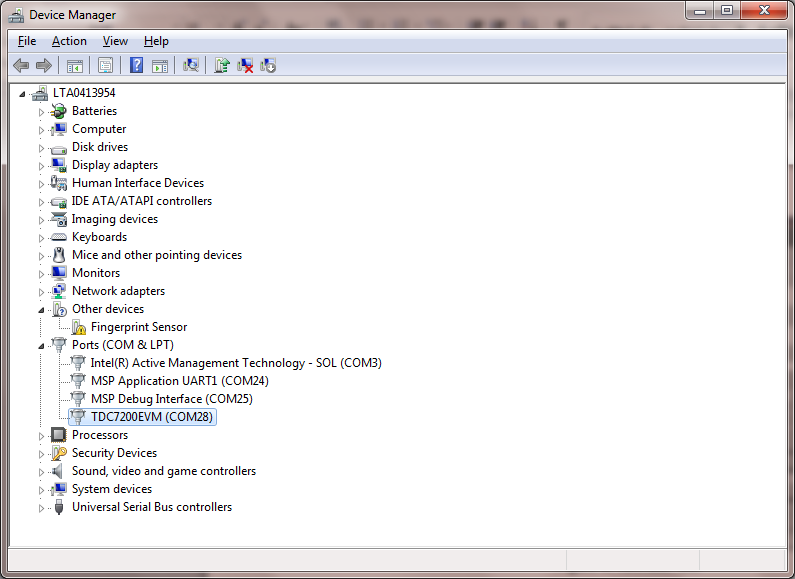Select the Monitors label
The image size is (795, 579).
[x=96, y=273]
